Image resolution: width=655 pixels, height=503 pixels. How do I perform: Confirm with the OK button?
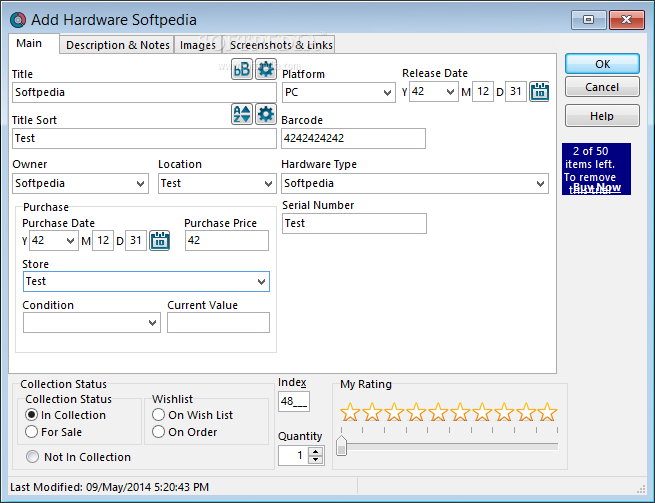602,64
